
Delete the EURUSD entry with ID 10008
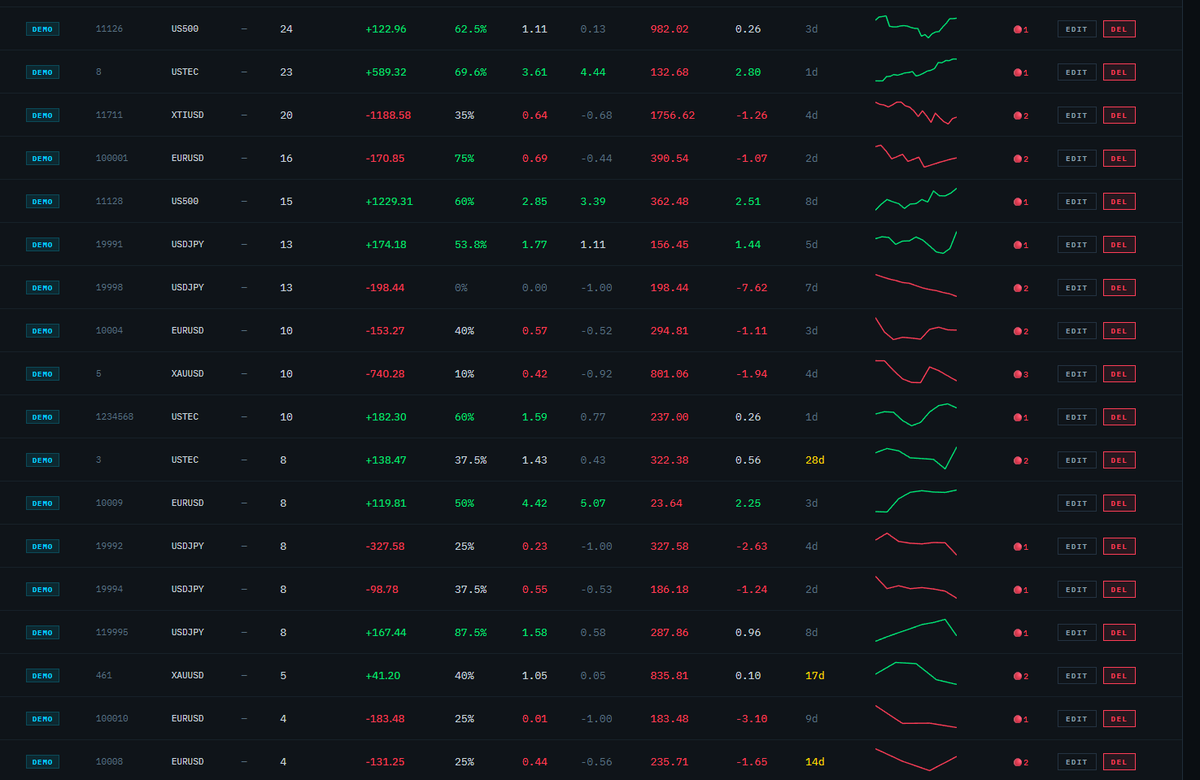point(1119,761)
